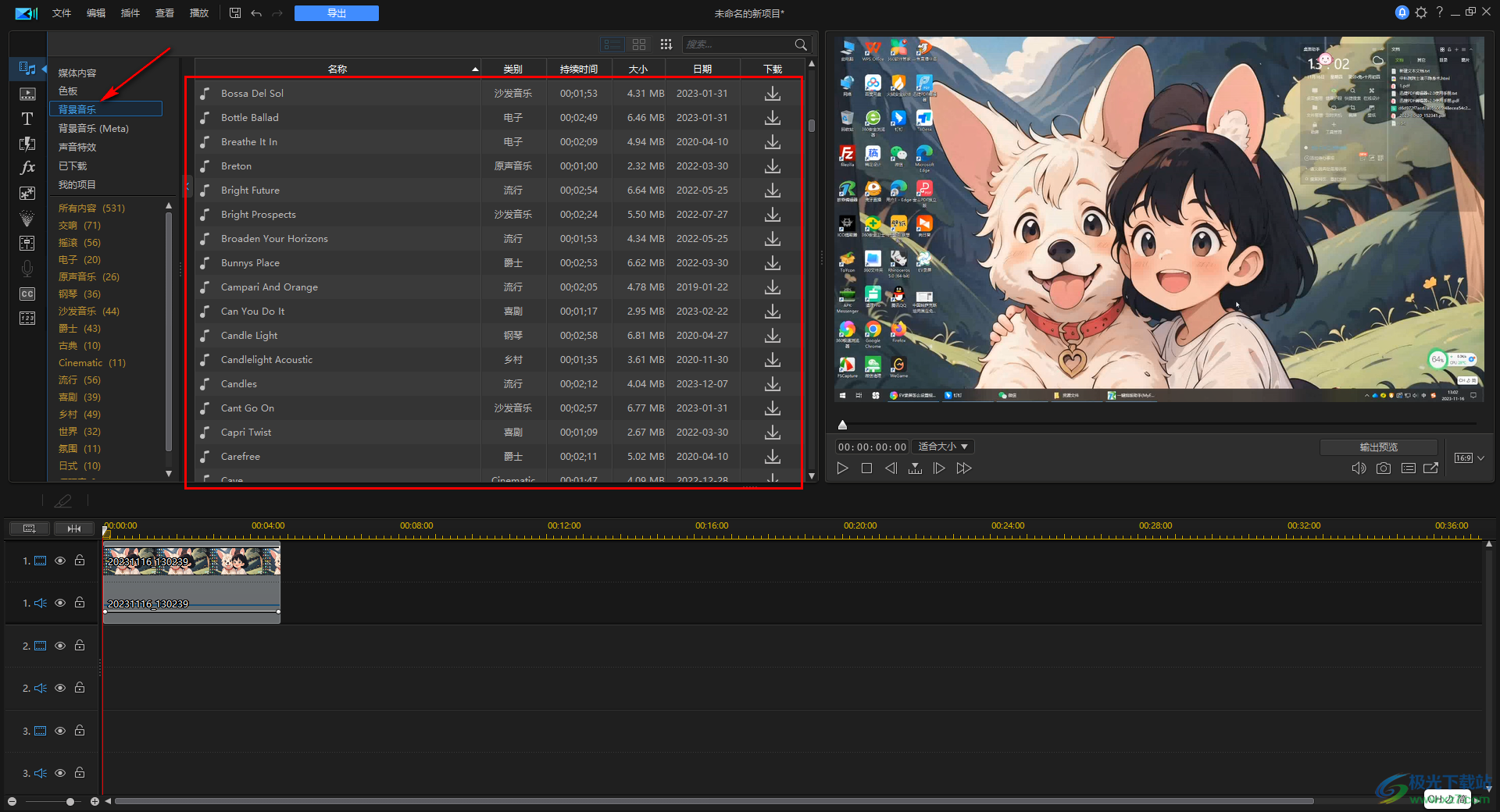Screen dimensions: 1500x812
Task: Play the preview
Action: pyautogui.click(x=842, y=468)
